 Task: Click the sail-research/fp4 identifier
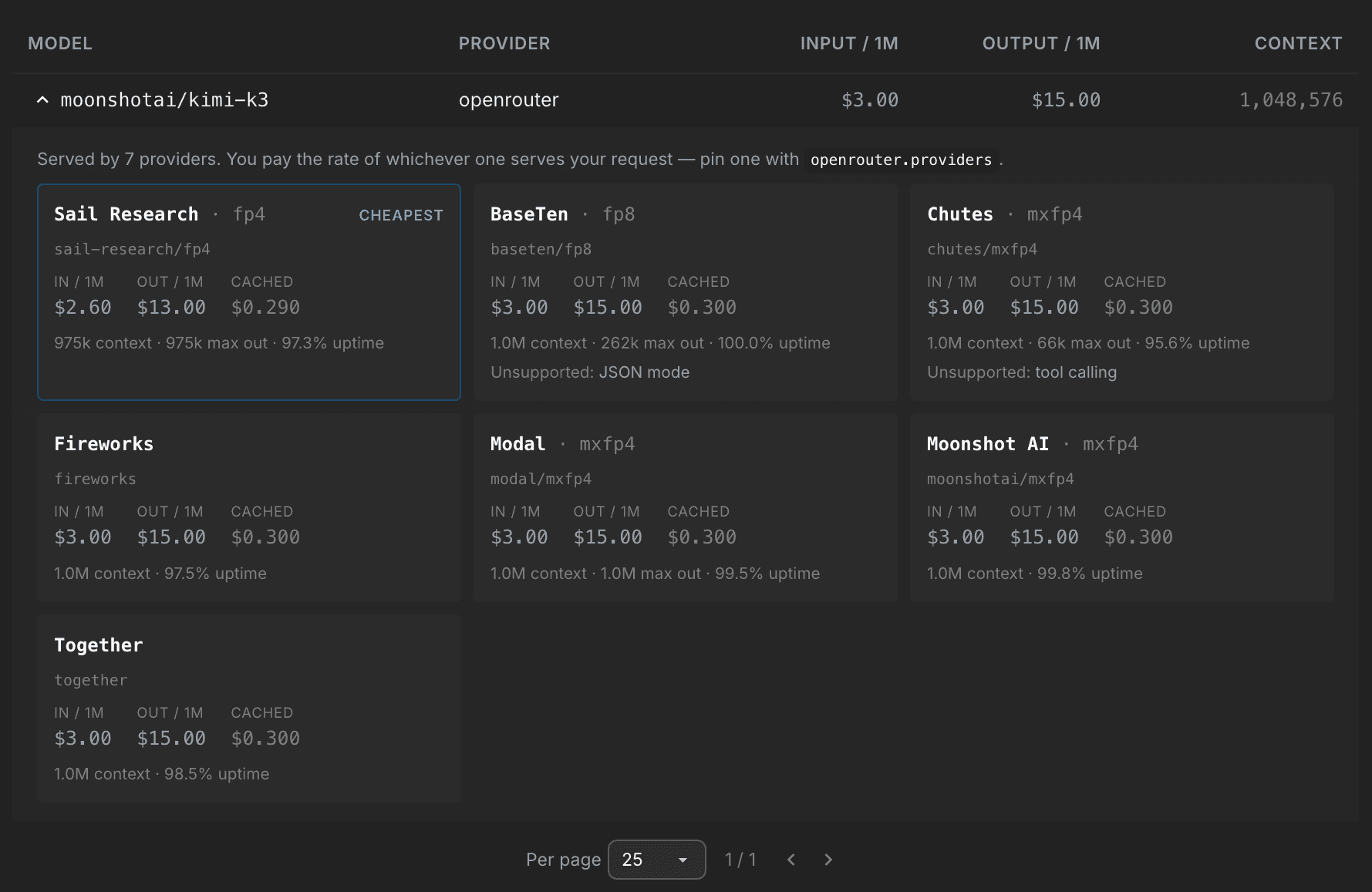click(x=132, y=249)
